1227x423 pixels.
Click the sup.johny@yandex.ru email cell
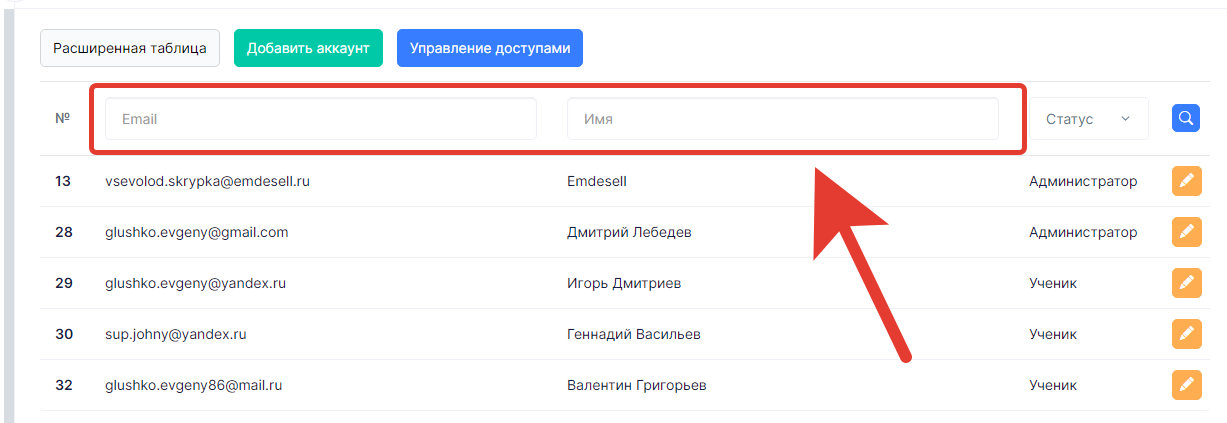coord(175,334)
